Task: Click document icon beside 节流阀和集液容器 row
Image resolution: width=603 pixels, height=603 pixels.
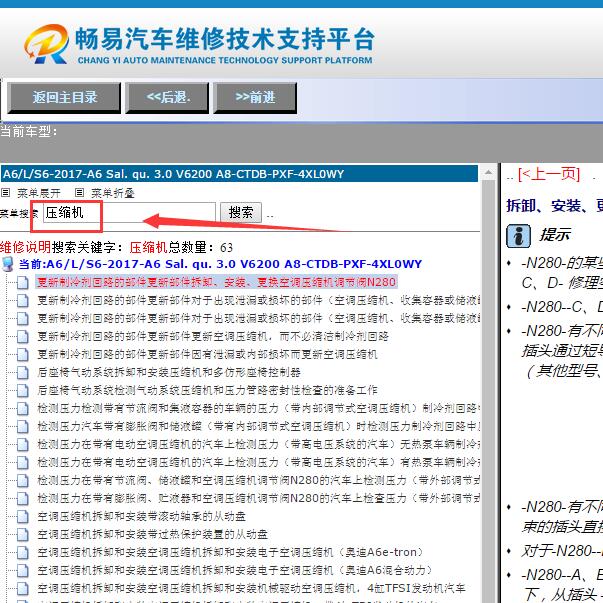Action: (23, 408)
